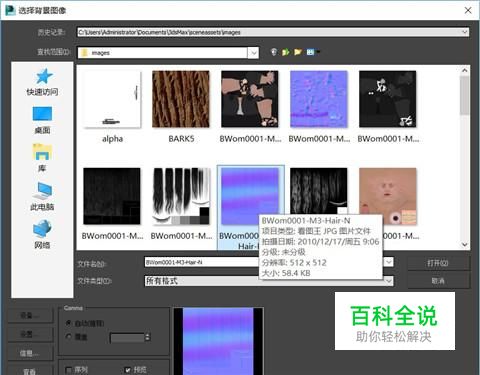Go back to the last visited folder

(x=274, y=52)
